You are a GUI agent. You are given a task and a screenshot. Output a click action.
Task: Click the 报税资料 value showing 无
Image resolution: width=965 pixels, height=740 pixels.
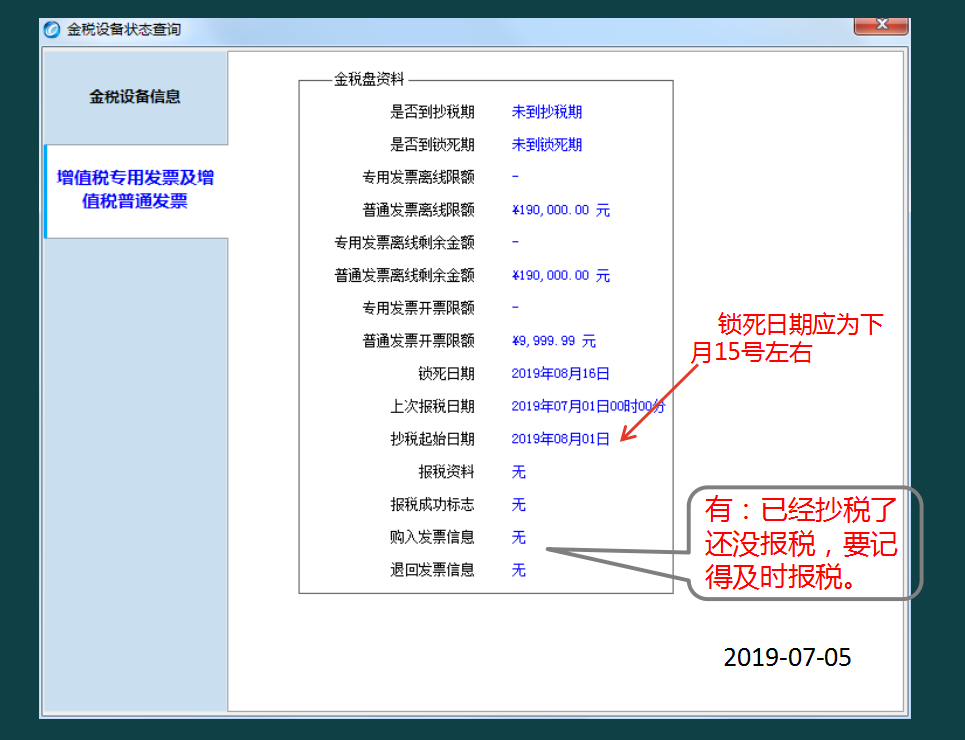(517, 472)
